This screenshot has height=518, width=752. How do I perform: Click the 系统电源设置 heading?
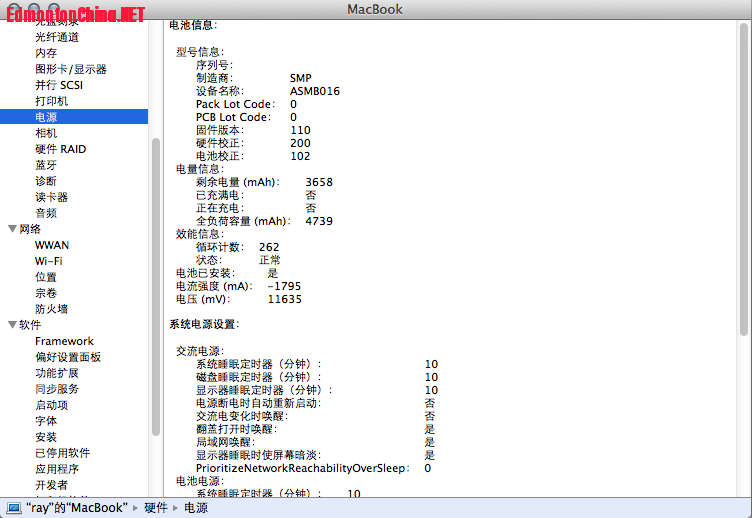[x=204, y=324]
